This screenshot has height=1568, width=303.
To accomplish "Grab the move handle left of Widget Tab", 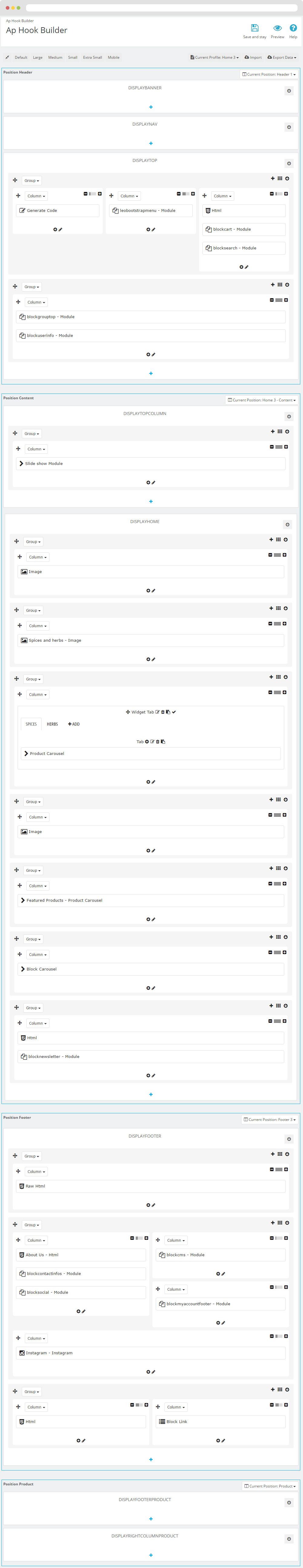I will tap(128, 712).
